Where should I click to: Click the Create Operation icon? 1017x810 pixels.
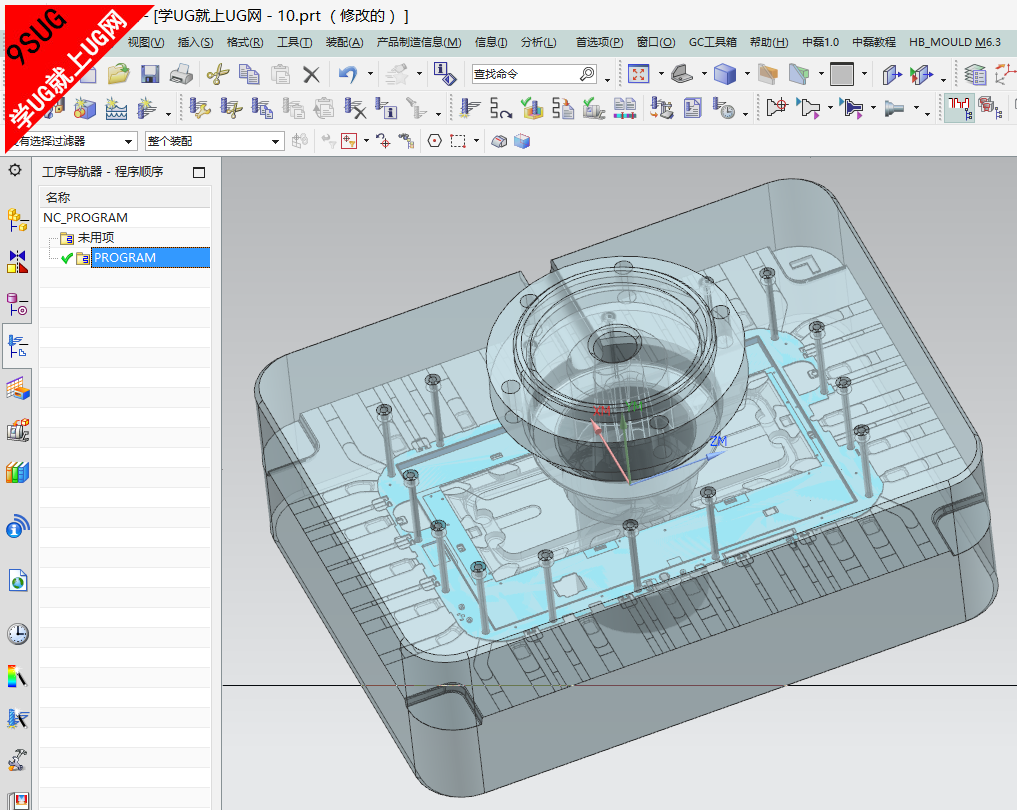147,108
